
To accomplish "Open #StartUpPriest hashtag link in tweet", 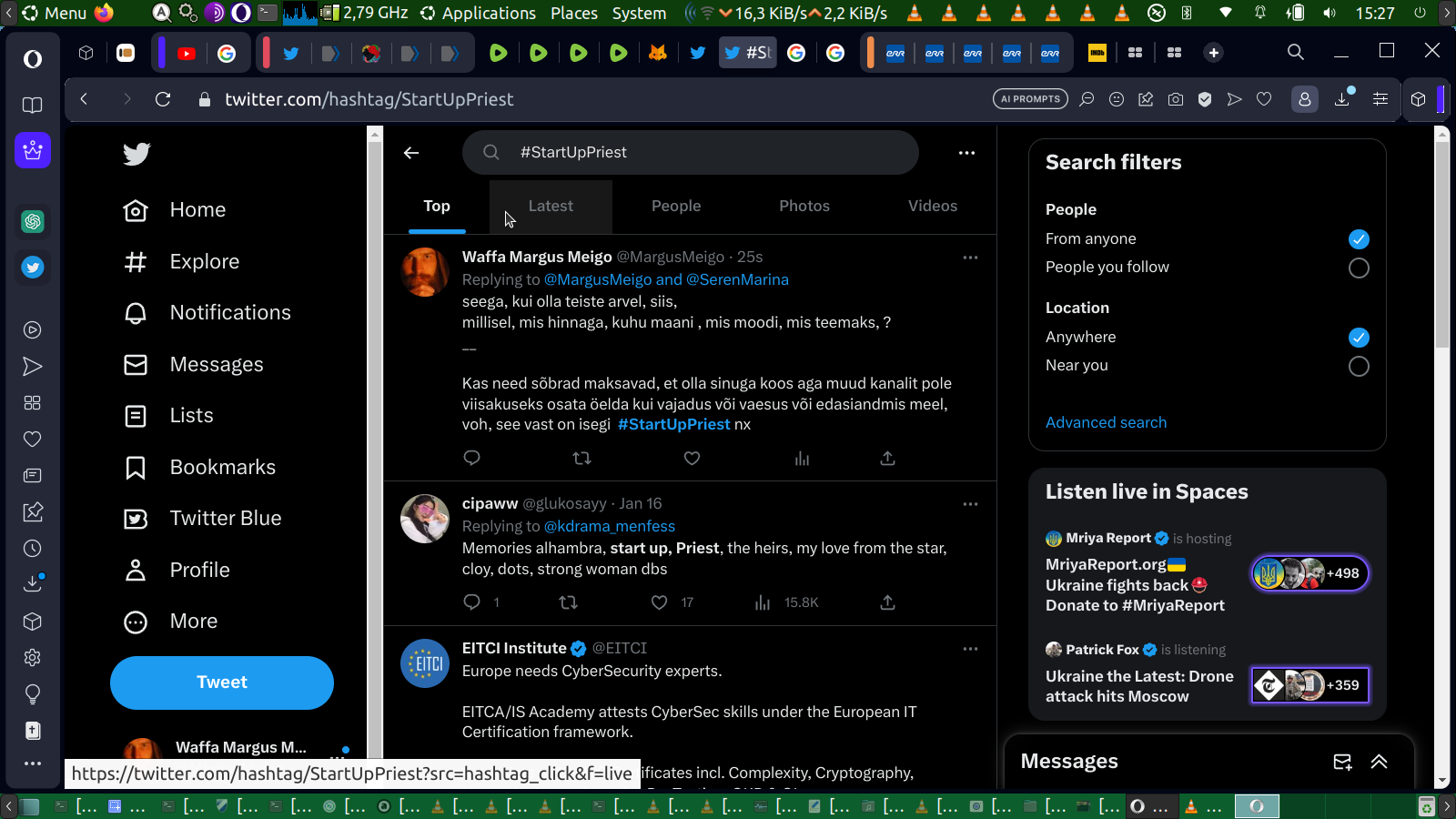I will click(x=673, y=425).
